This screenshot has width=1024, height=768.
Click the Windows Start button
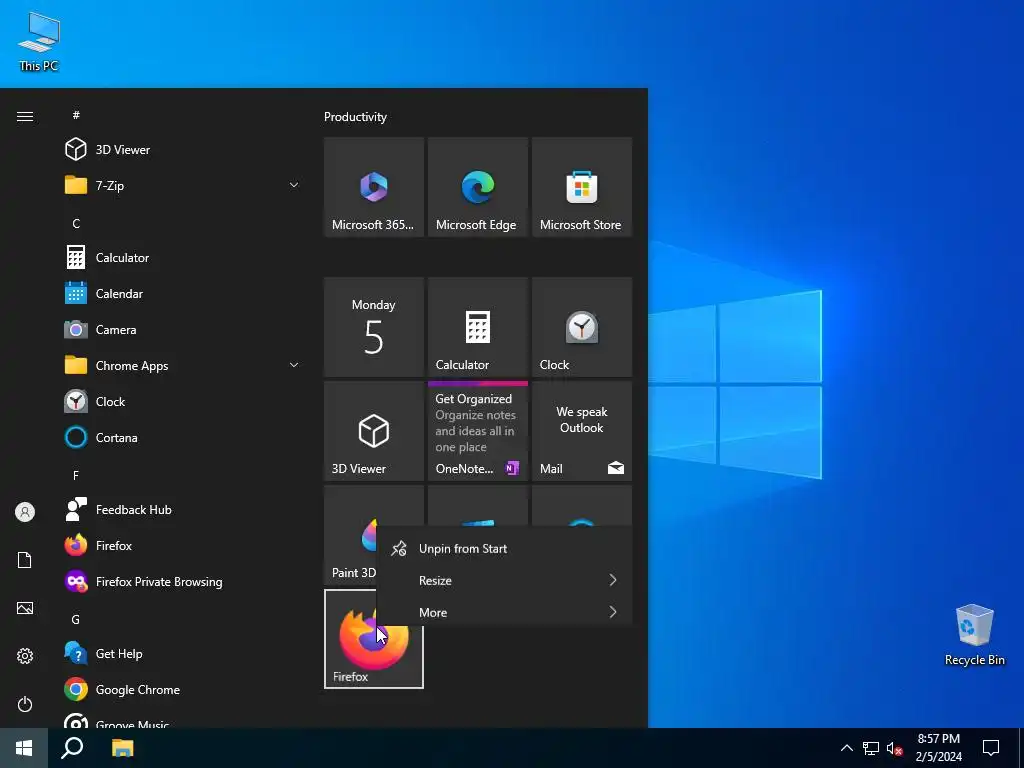24,748
